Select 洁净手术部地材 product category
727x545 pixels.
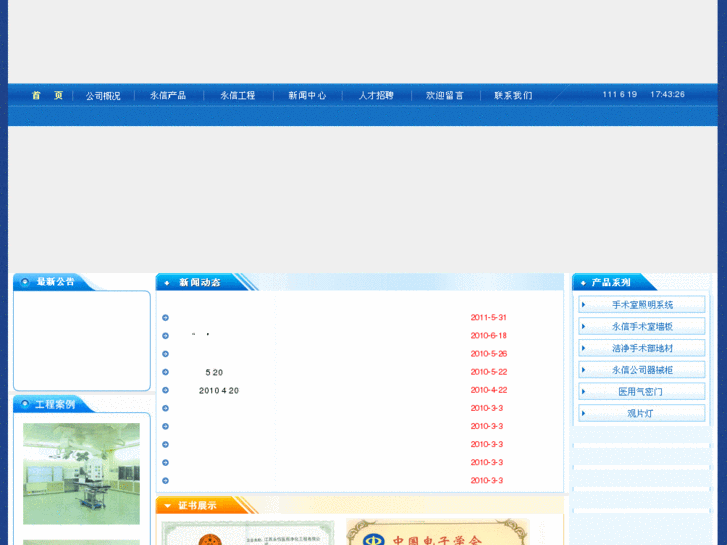click(x=642, y=348)
